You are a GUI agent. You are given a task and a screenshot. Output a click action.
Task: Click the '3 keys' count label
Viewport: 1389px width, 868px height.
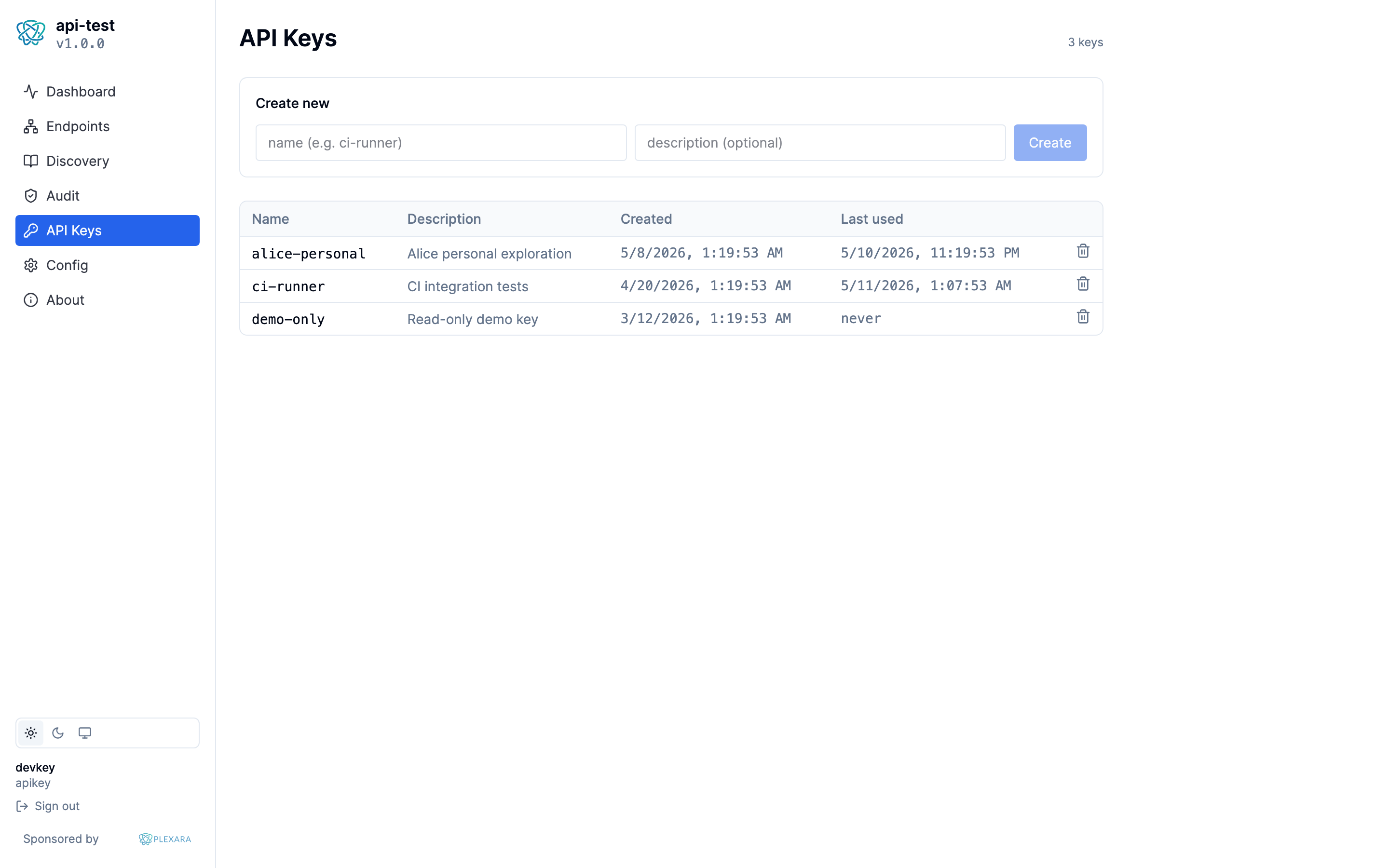1085,42
